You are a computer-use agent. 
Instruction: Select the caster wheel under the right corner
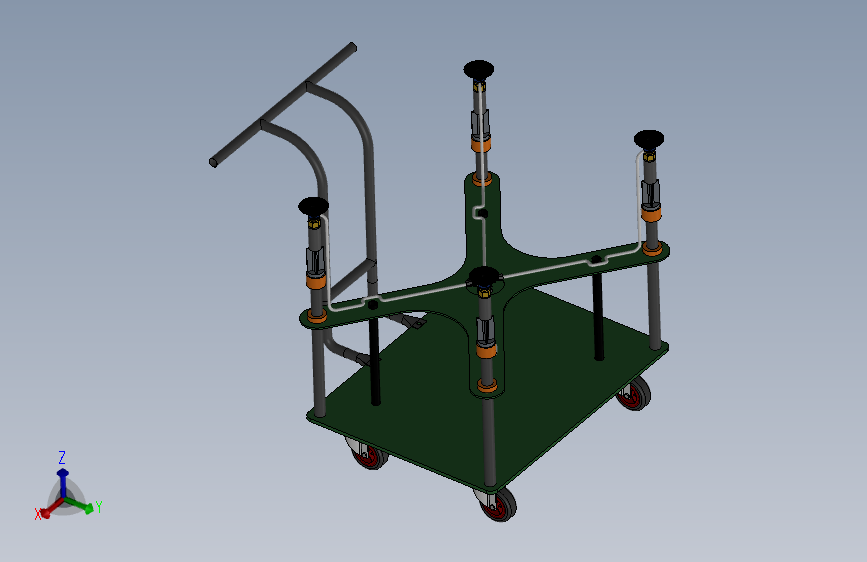(634, 394)
